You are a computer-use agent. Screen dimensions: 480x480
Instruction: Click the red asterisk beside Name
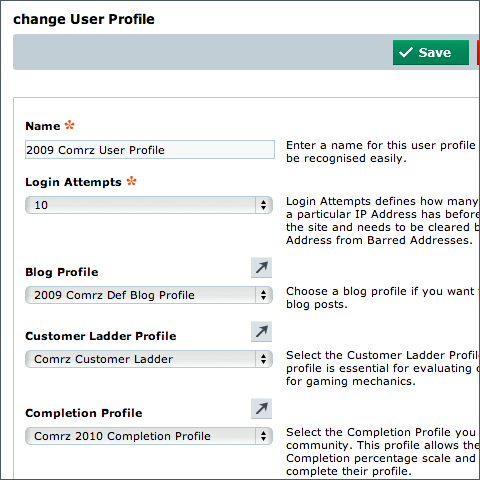coord(69,125)
